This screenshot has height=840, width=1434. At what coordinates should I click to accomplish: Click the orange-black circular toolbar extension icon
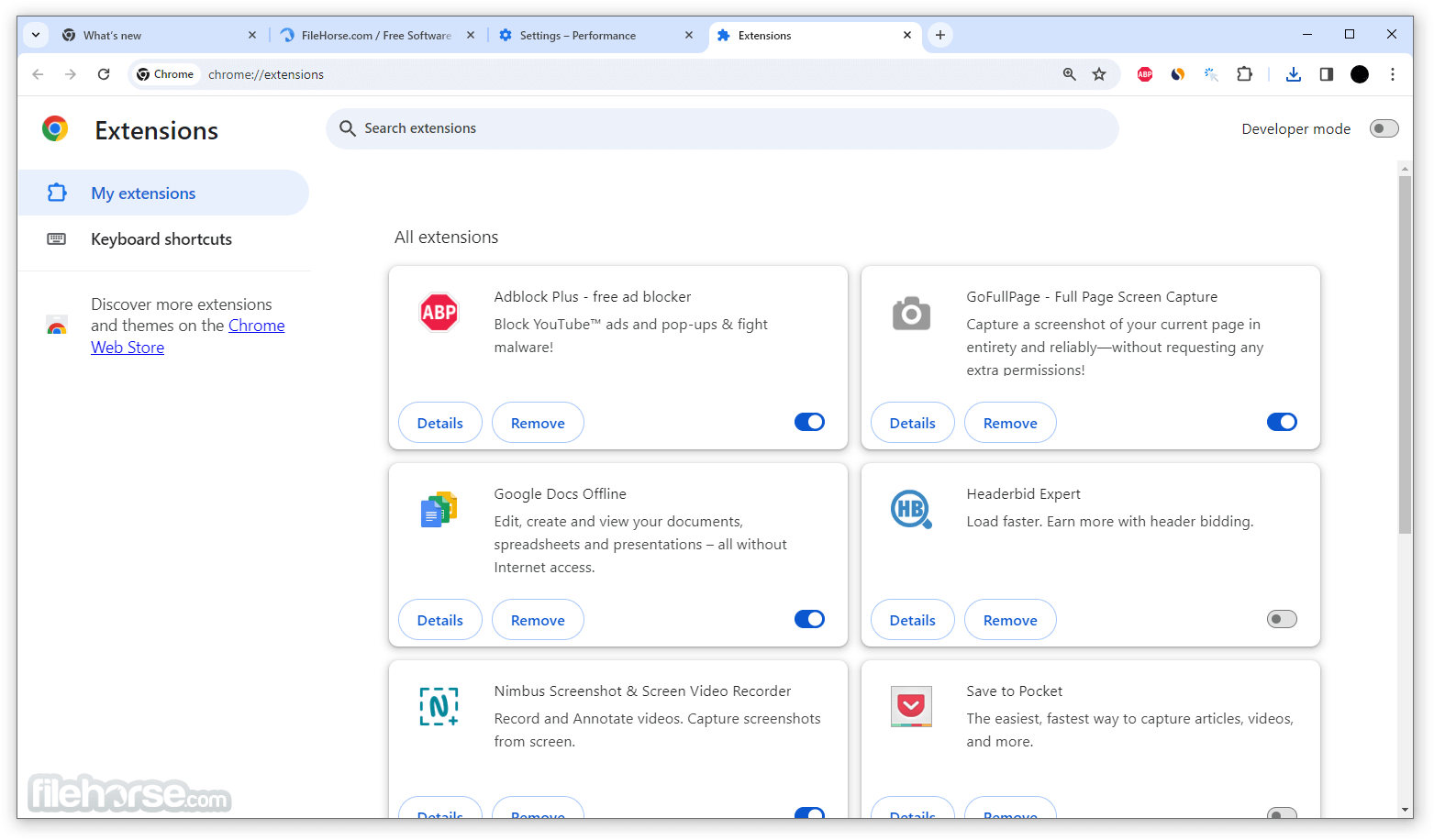(1178, 74)
